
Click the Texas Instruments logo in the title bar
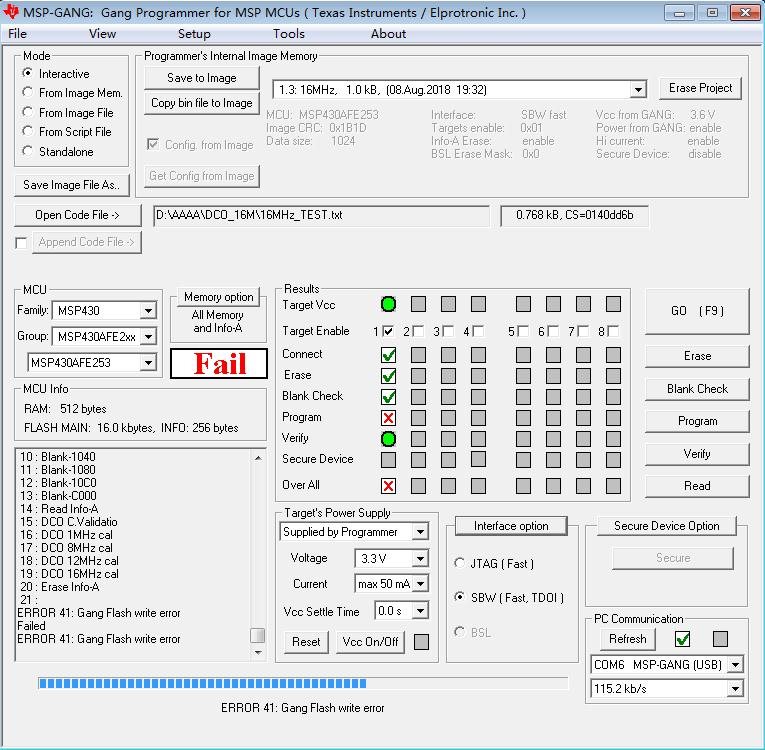pyautogui.click(x=10, y=12)
